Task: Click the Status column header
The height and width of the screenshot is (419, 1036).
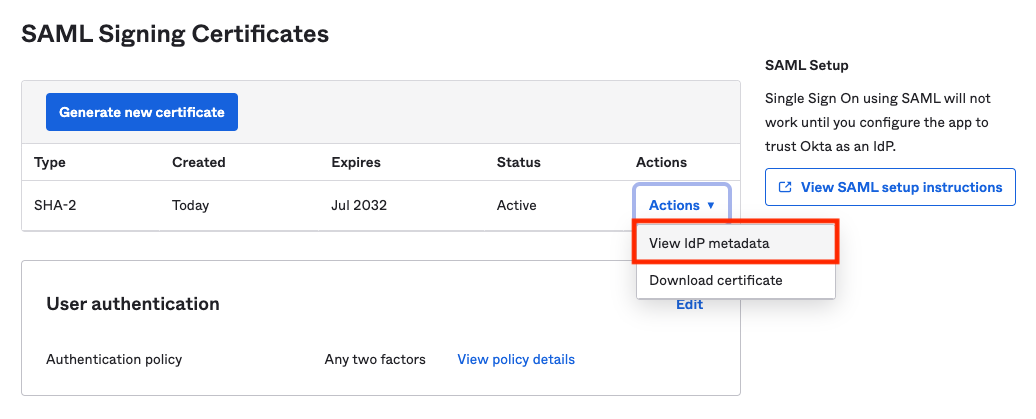Action: 519,163
